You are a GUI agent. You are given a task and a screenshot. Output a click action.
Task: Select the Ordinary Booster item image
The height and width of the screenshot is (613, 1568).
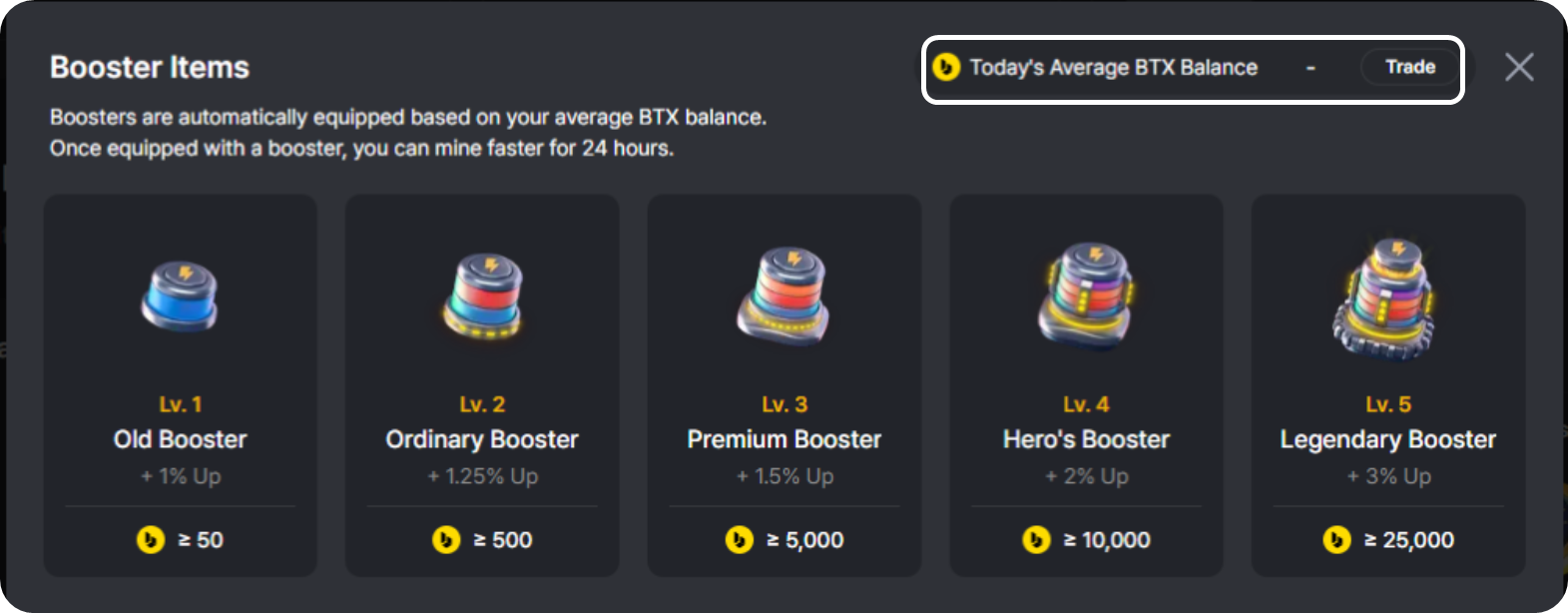pos(483,297)
